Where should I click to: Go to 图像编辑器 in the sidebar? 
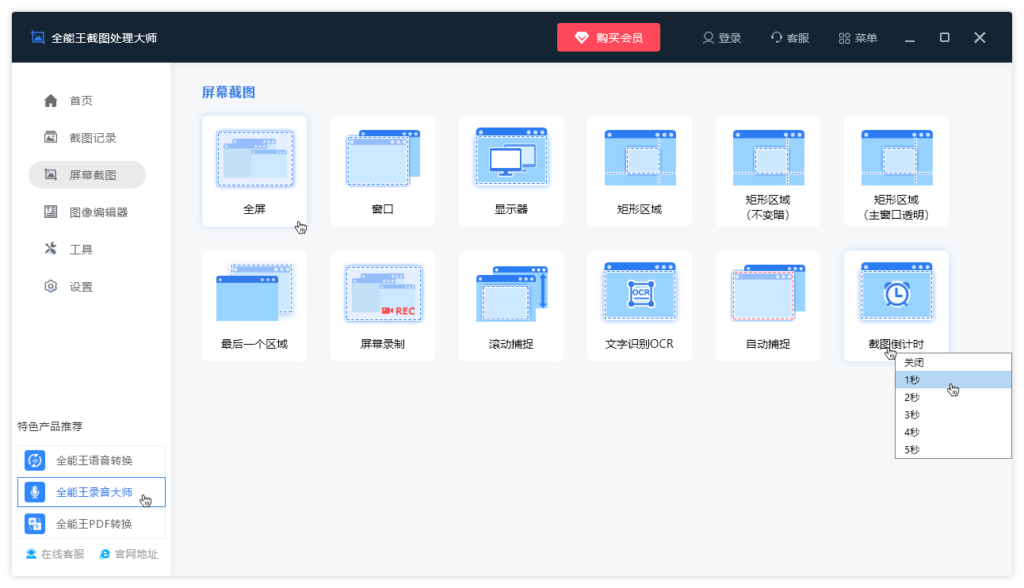tap(97, 212)
